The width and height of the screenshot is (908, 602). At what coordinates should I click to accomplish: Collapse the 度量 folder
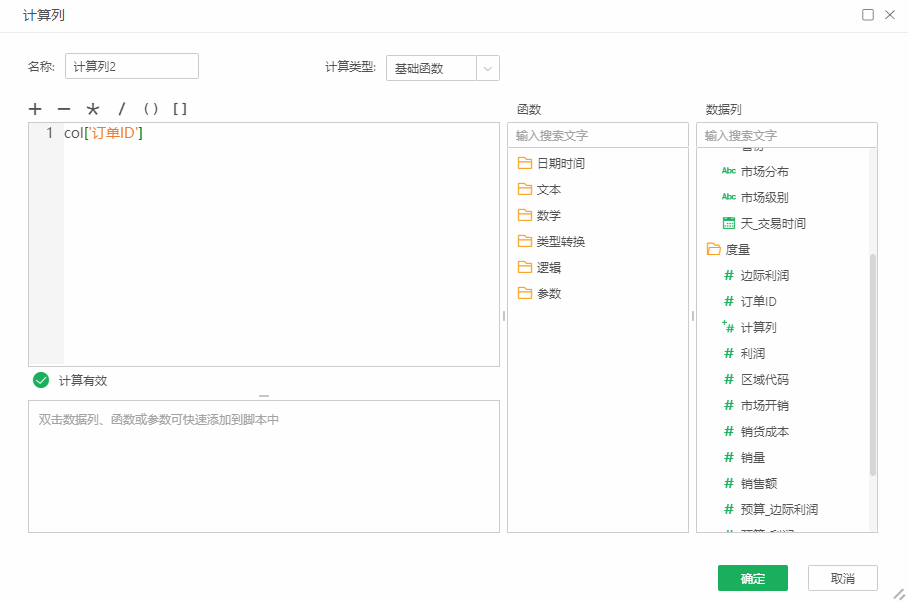tap(711, 249)
